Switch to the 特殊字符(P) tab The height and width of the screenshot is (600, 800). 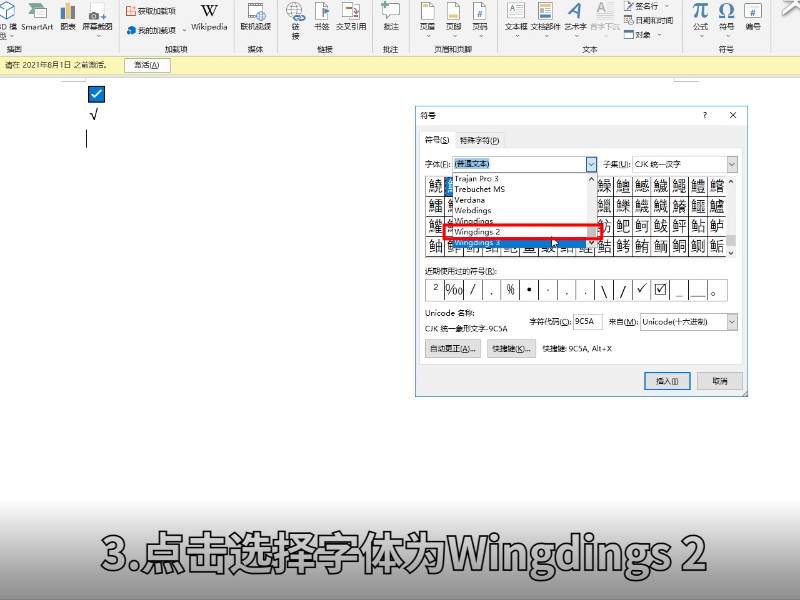pos(479,140)
